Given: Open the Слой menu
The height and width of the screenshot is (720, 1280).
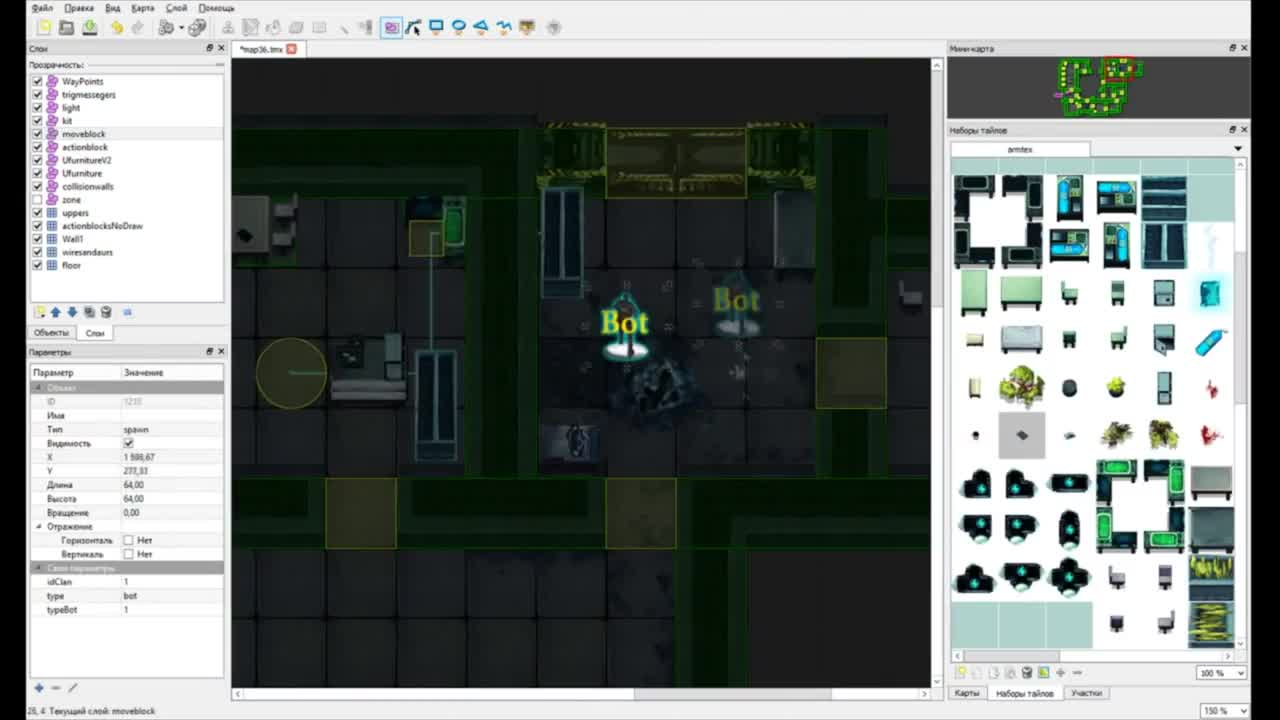Looking at the screenshot, I should (176, 8).
